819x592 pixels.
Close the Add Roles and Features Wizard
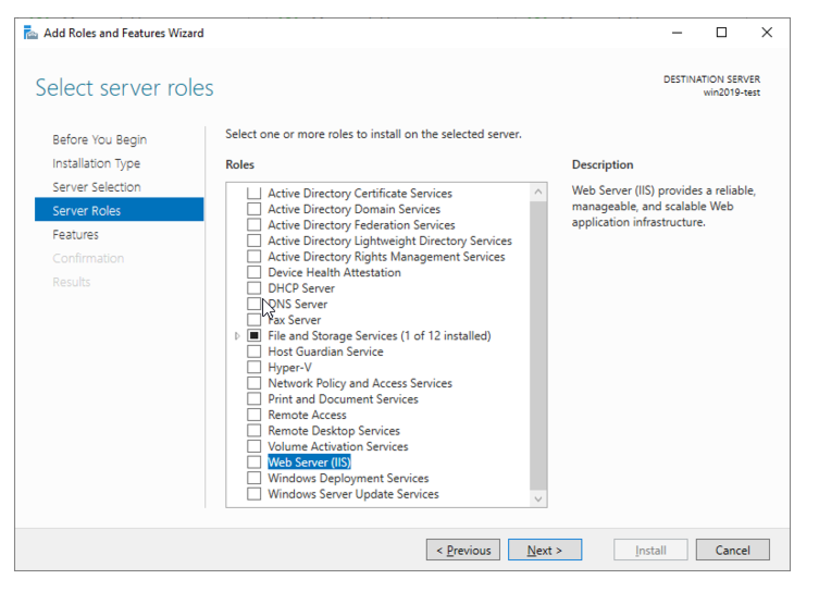766,32
